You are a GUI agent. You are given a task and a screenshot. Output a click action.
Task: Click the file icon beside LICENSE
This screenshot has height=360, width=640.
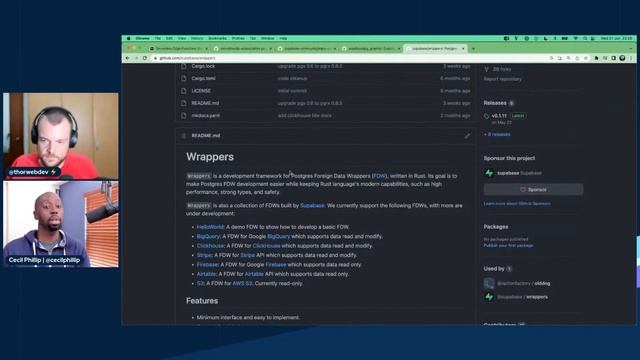[x=184, y=91]
